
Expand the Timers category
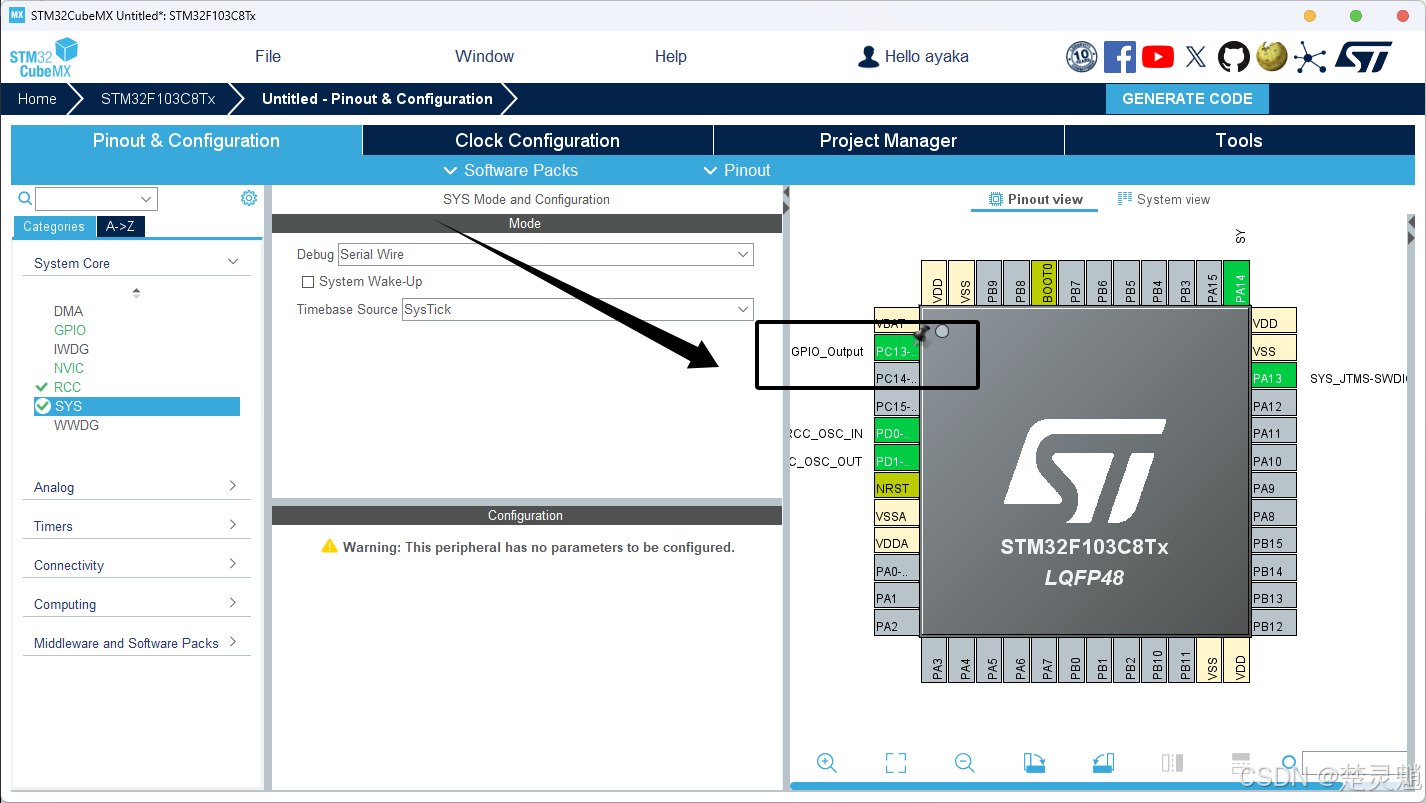(x=137, y=526)
